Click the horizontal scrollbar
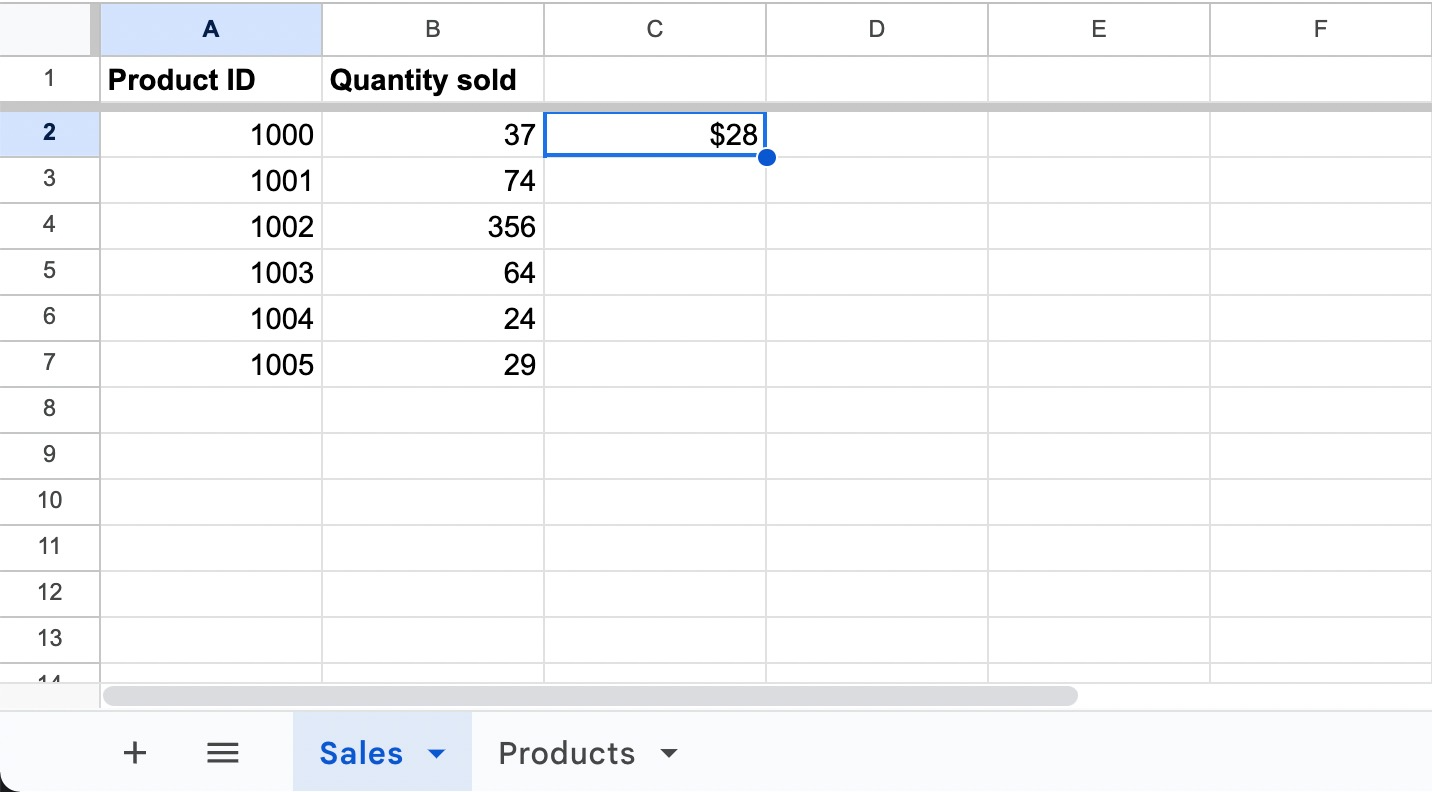 pyautogui.click(x=589, y=693)
